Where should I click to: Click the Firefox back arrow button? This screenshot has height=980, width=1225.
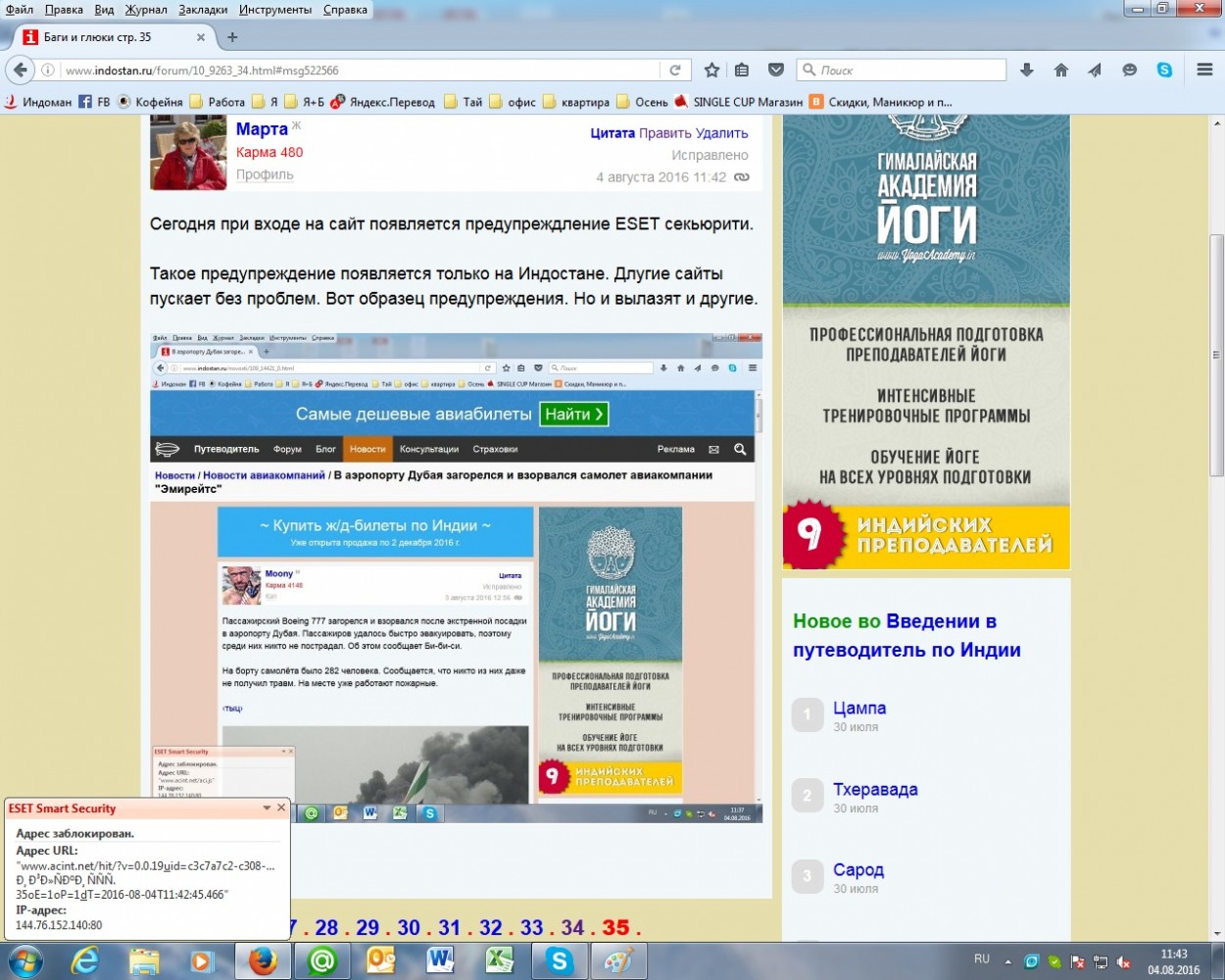20,71
